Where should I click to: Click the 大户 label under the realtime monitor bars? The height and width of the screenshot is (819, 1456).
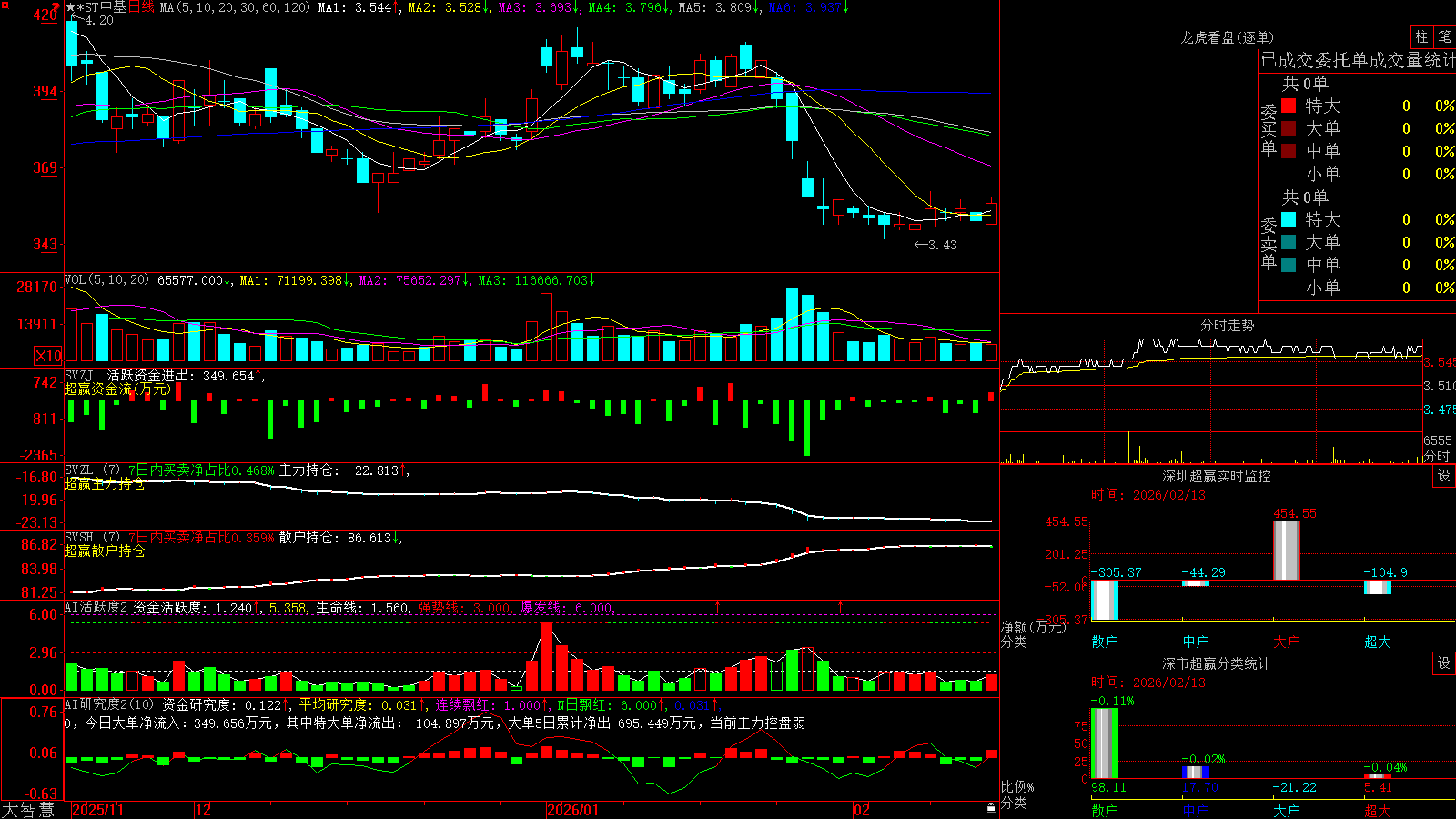point(1287,642)
